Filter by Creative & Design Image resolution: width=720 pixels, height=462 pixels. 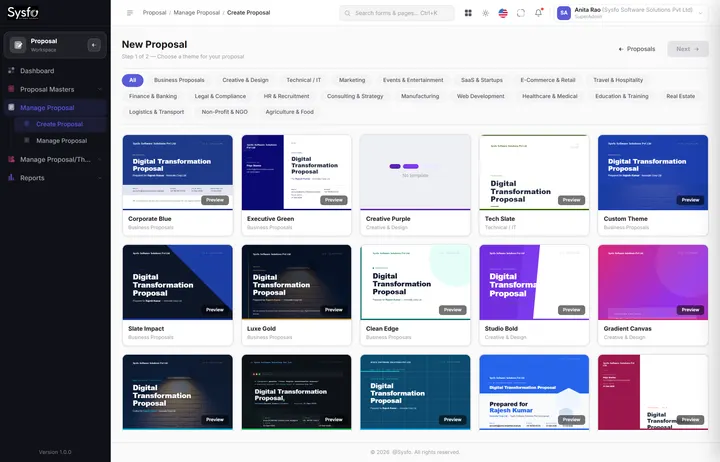tap(245, 80)
